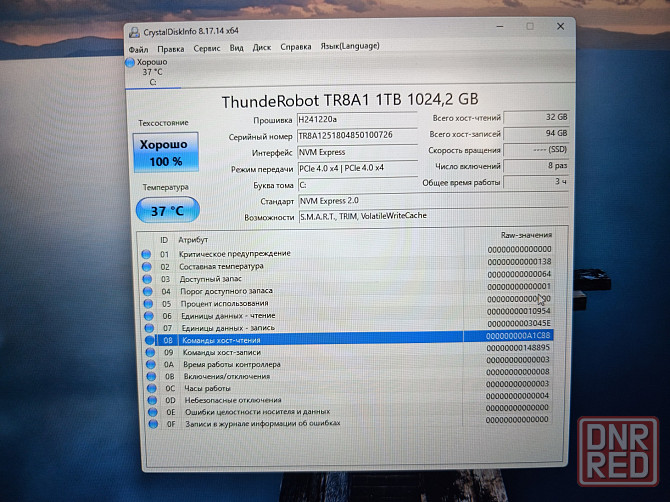Select attribute text Единицы данных - запись
670x502 pixels.
(x=228, y=328)
